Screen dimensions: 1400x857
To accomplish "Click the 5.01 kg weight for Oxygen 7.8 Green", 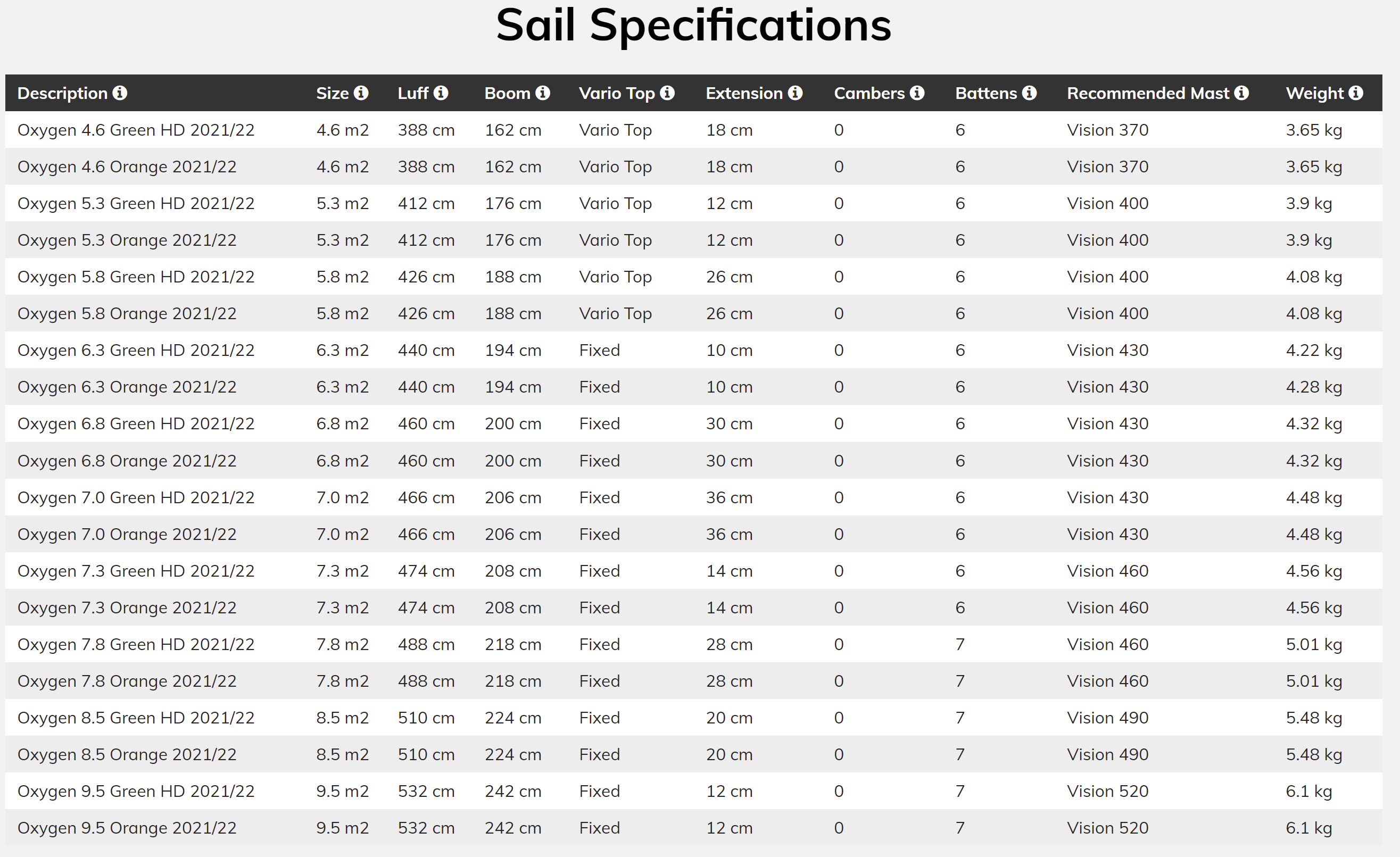I will [1314, 645].
